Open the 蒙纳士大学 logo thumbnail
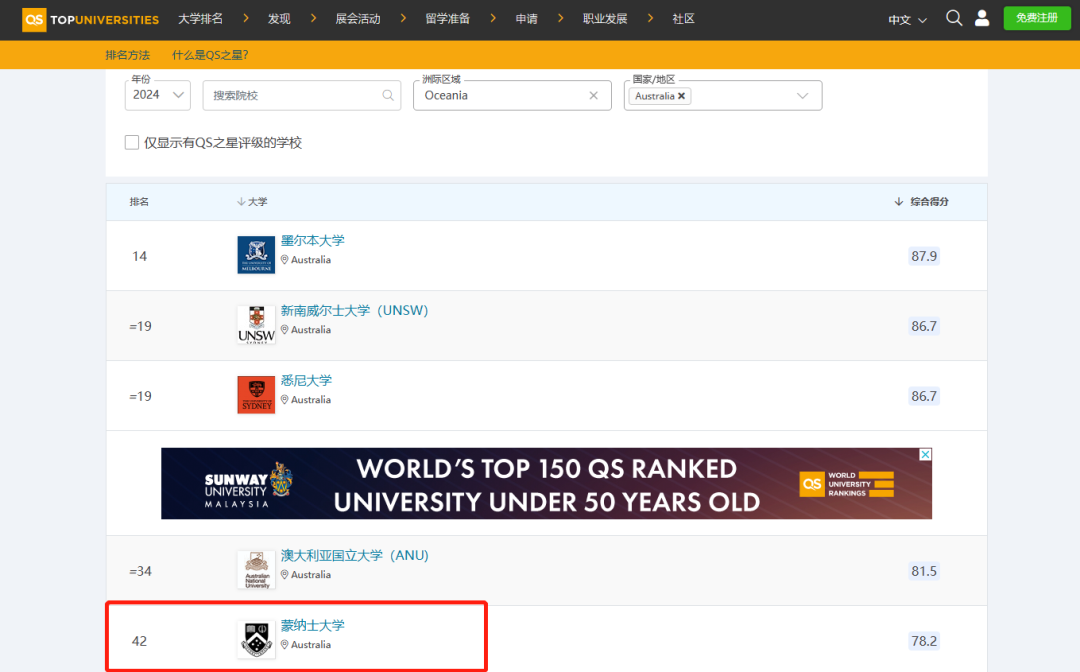The width and height of the screenshot is (1080, 672). tap(256, 640)
